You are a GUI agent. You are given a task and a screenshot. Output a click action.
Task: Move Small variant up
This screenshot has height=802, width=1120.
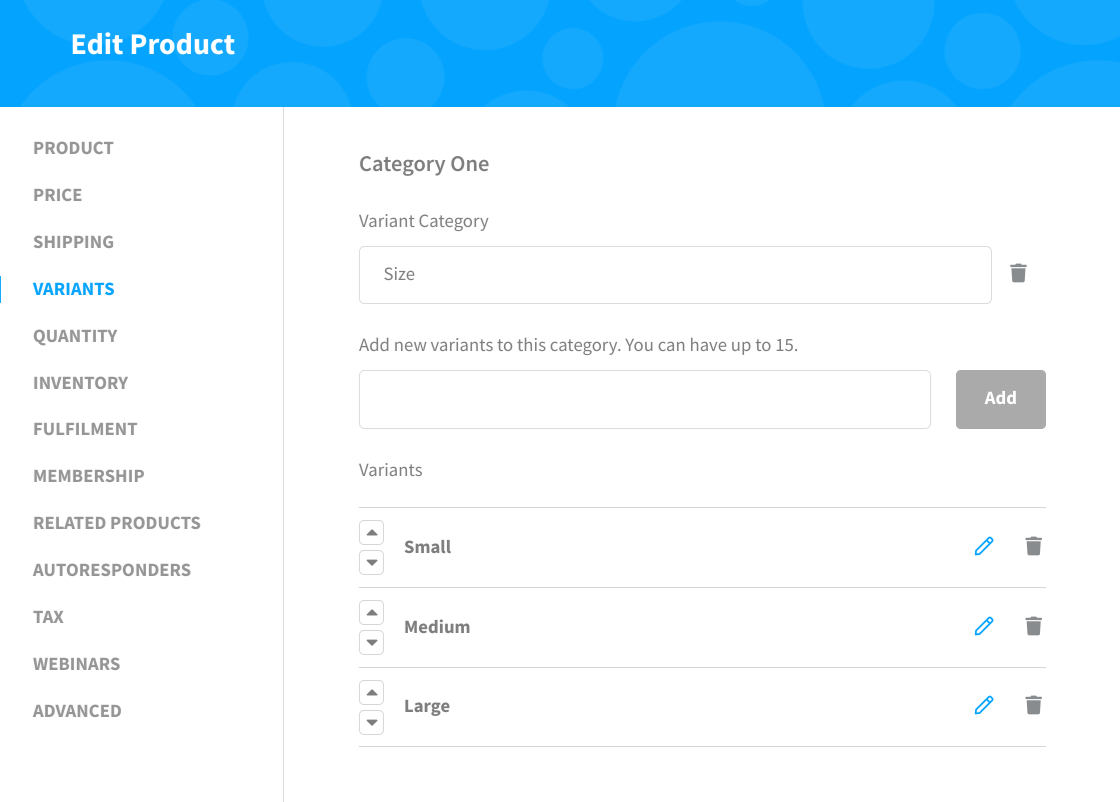[x=371, y=532]
